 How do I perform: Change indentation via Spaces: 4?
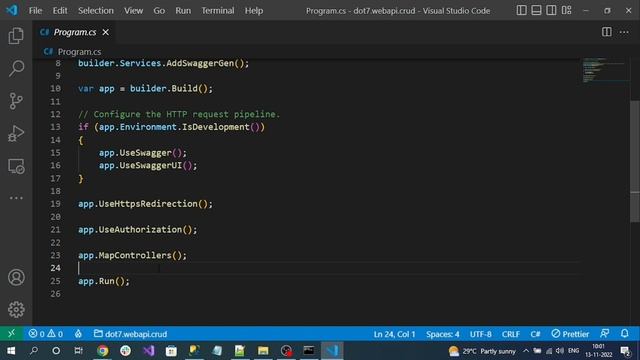coord(442,334)
